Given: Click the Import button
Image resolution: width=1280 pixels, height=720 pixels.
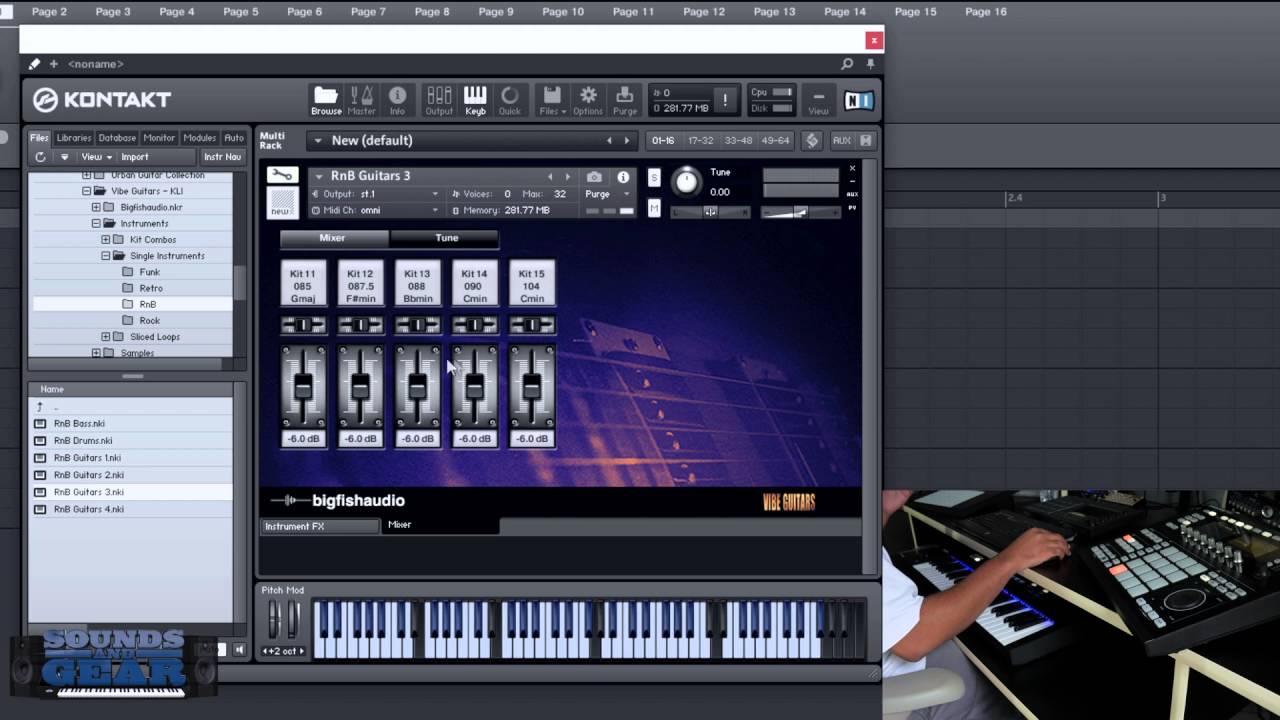Looking at the screenshot, I should pos(135,157).
